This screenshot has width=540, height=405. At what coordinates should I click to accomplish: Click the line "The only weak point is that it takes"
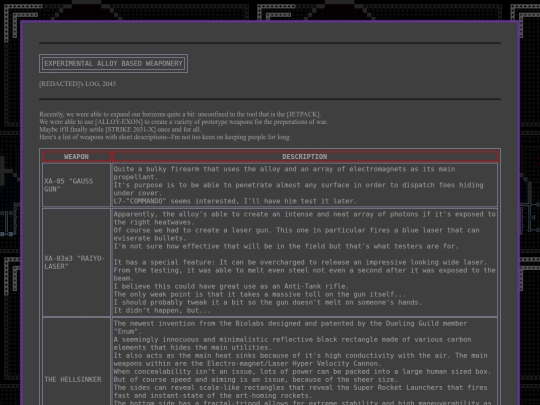[260, 294]
